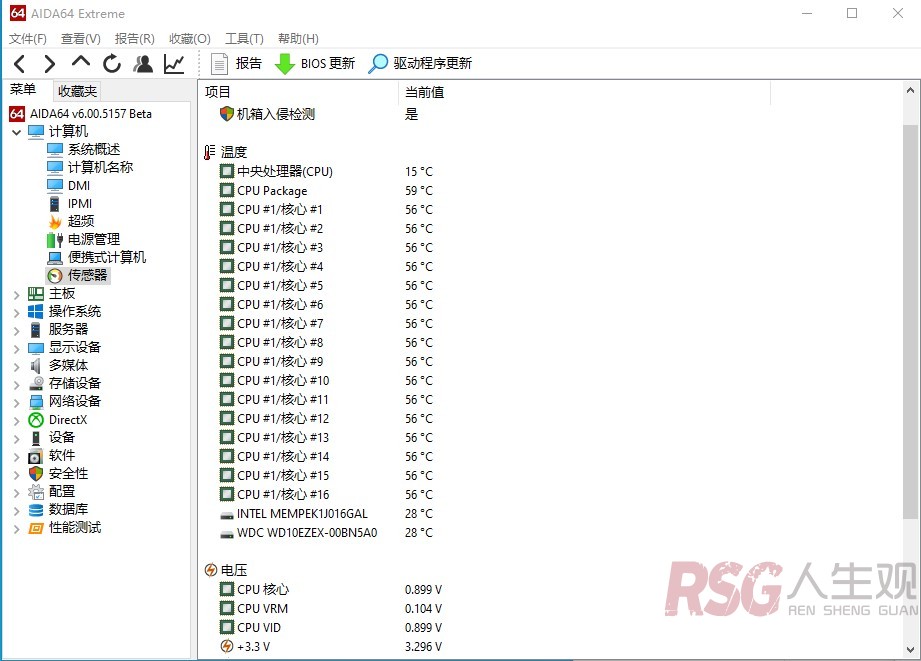Viewport: 921px width, 661px height.
Task: Click 驱动程序更新 search button
Action: tap(420, 63)
